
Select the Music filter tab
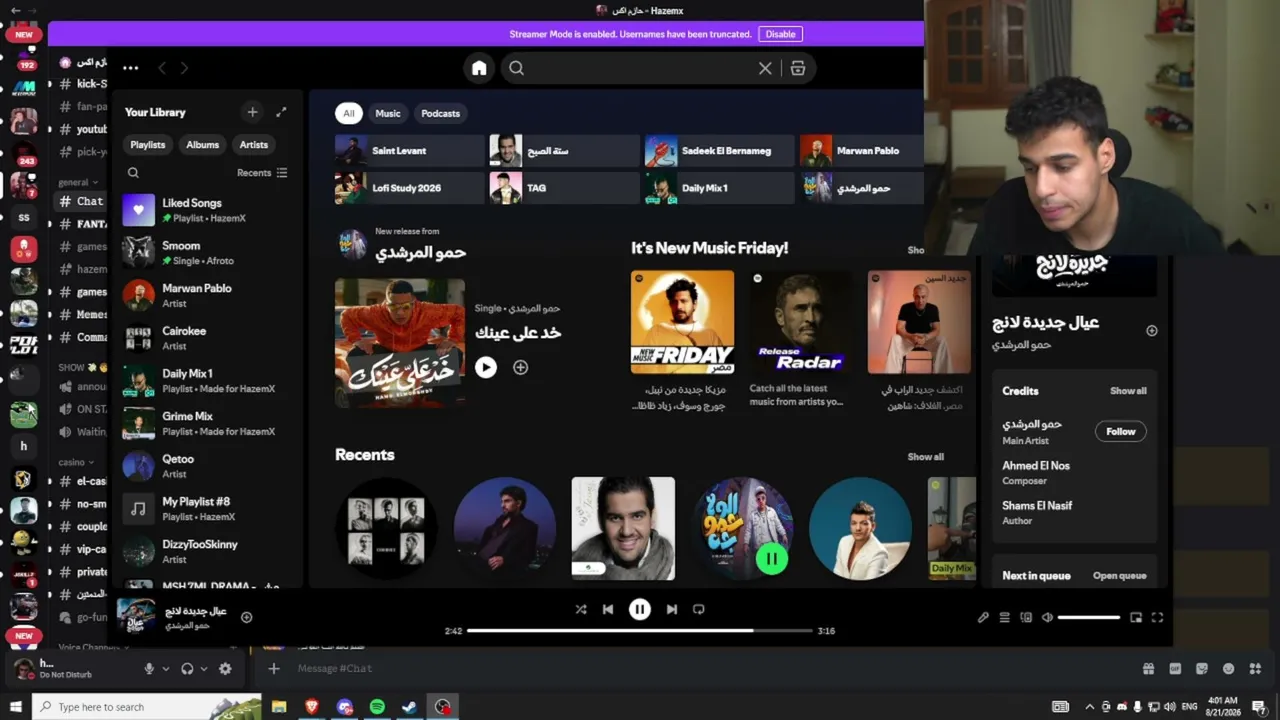click(388, 113)
